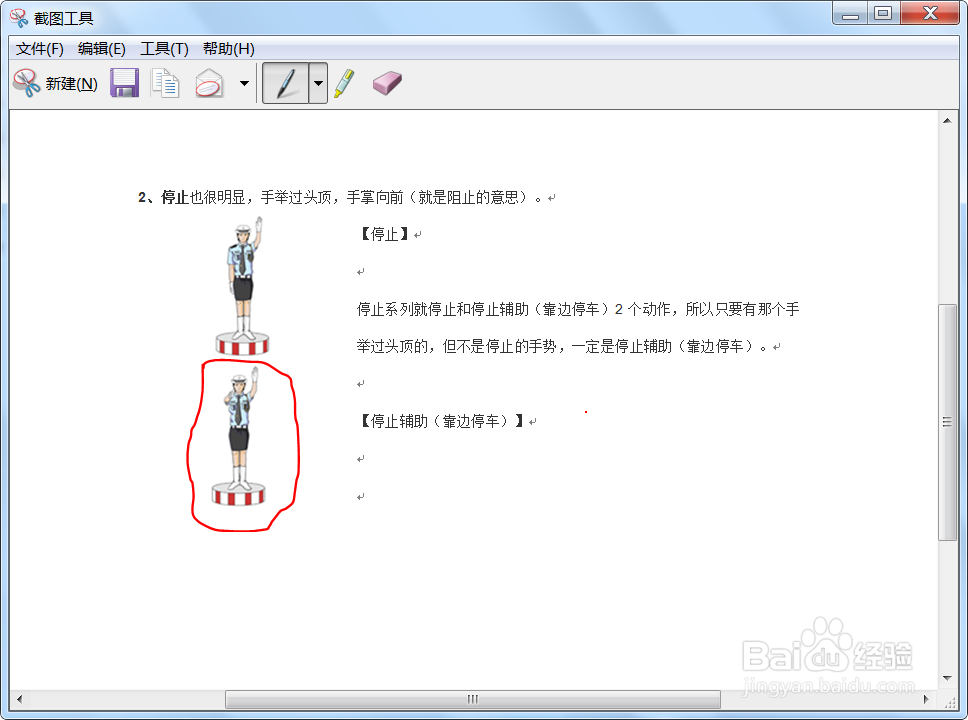The width and height of the screenshot is (968, 720).
Task: Click the scissors icon to start a snip
Action: pos(24,83)
